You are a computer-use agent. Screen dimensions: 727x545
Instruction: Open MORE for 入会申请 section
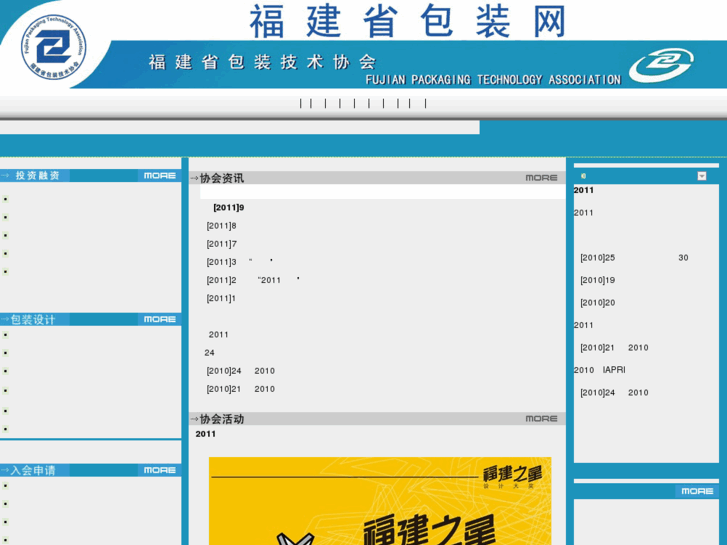tap(159, 470)
